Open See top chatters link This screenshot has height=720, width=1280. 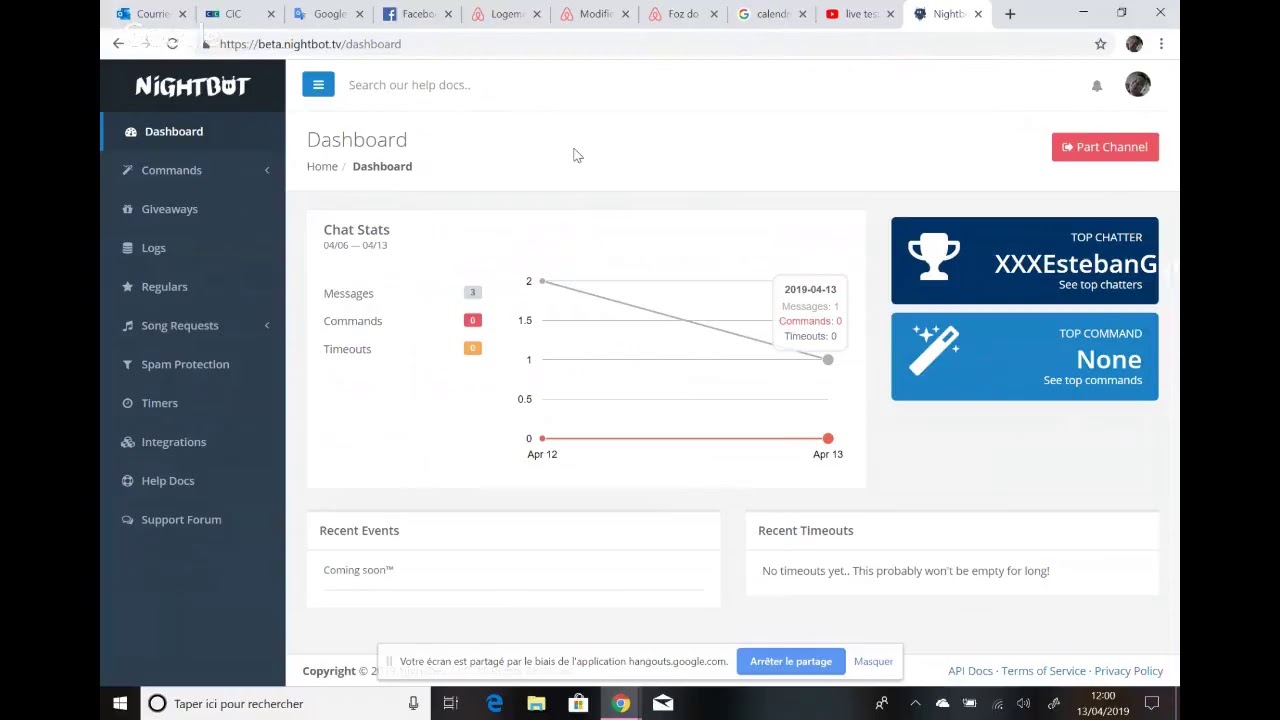click(x=1100, y=285)
